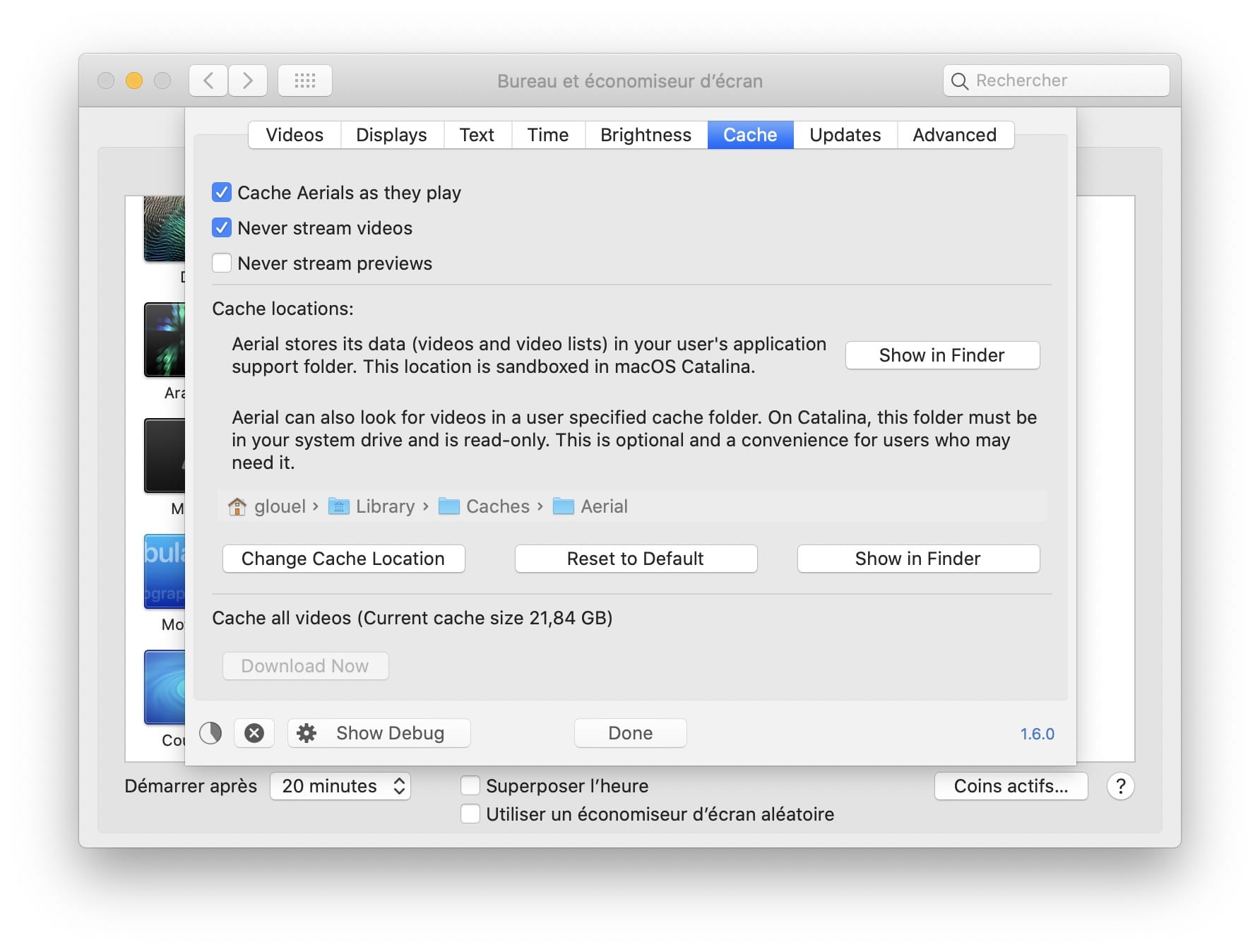
Task: Click Reset to Default button
Action: [x=636, y=559]
